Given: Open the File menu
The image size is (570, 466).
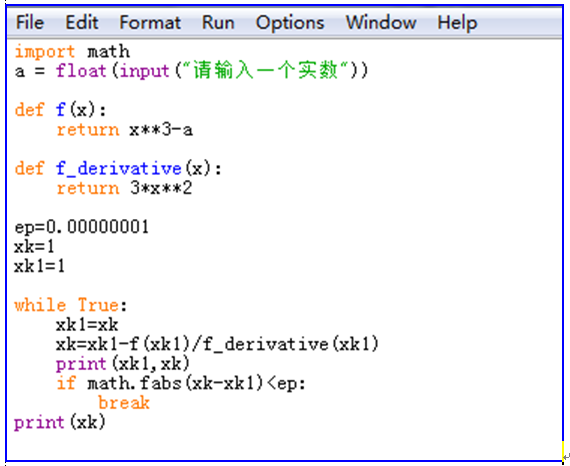Looking at the screenshot, I should [30, 23].
